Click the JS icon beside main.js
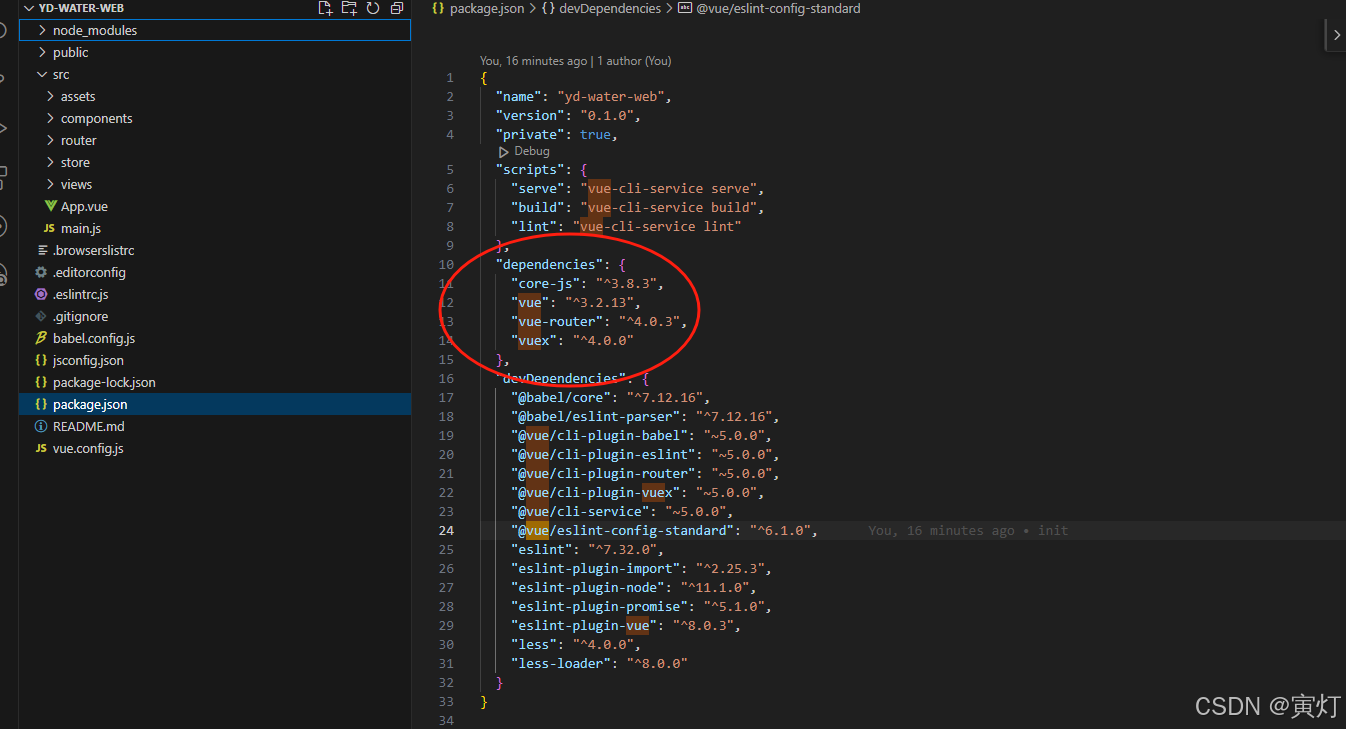The image size is (1346, 729). click(49, 228)
